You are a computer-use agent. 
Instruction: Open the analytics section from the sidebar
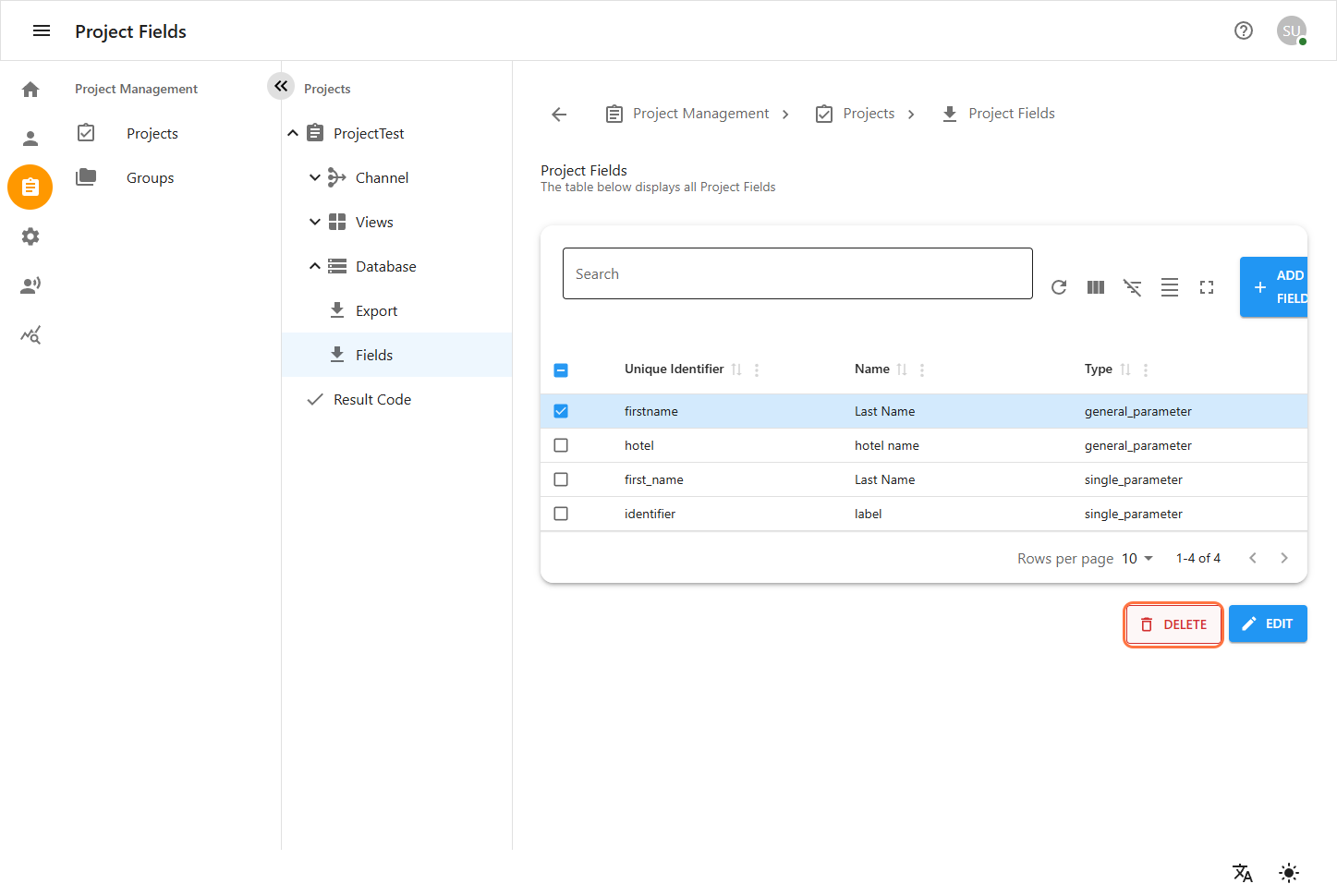(x=30, y=334)
